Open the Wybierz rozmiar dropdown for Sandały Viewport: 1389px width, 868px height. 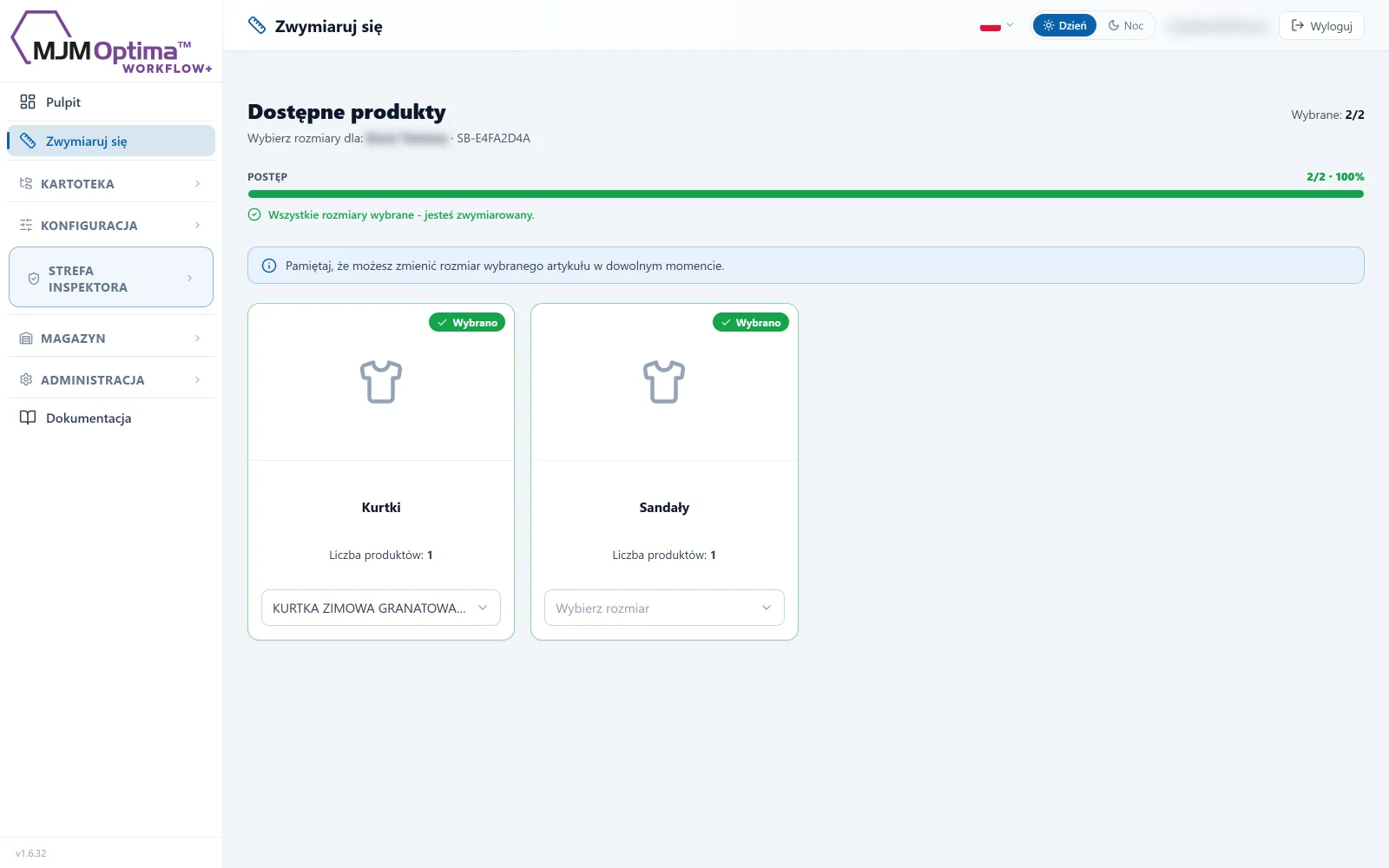pos(664,608)
